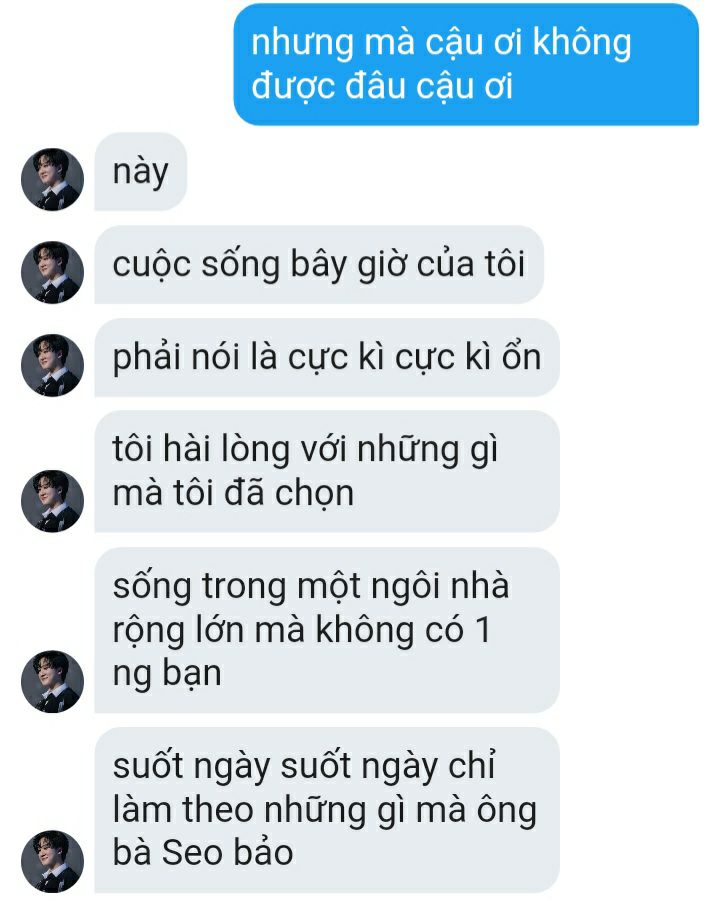Tap the line 'sống trong một ngôi nhà'
Screen dimensions: 720x900
(x=311, y=586)
